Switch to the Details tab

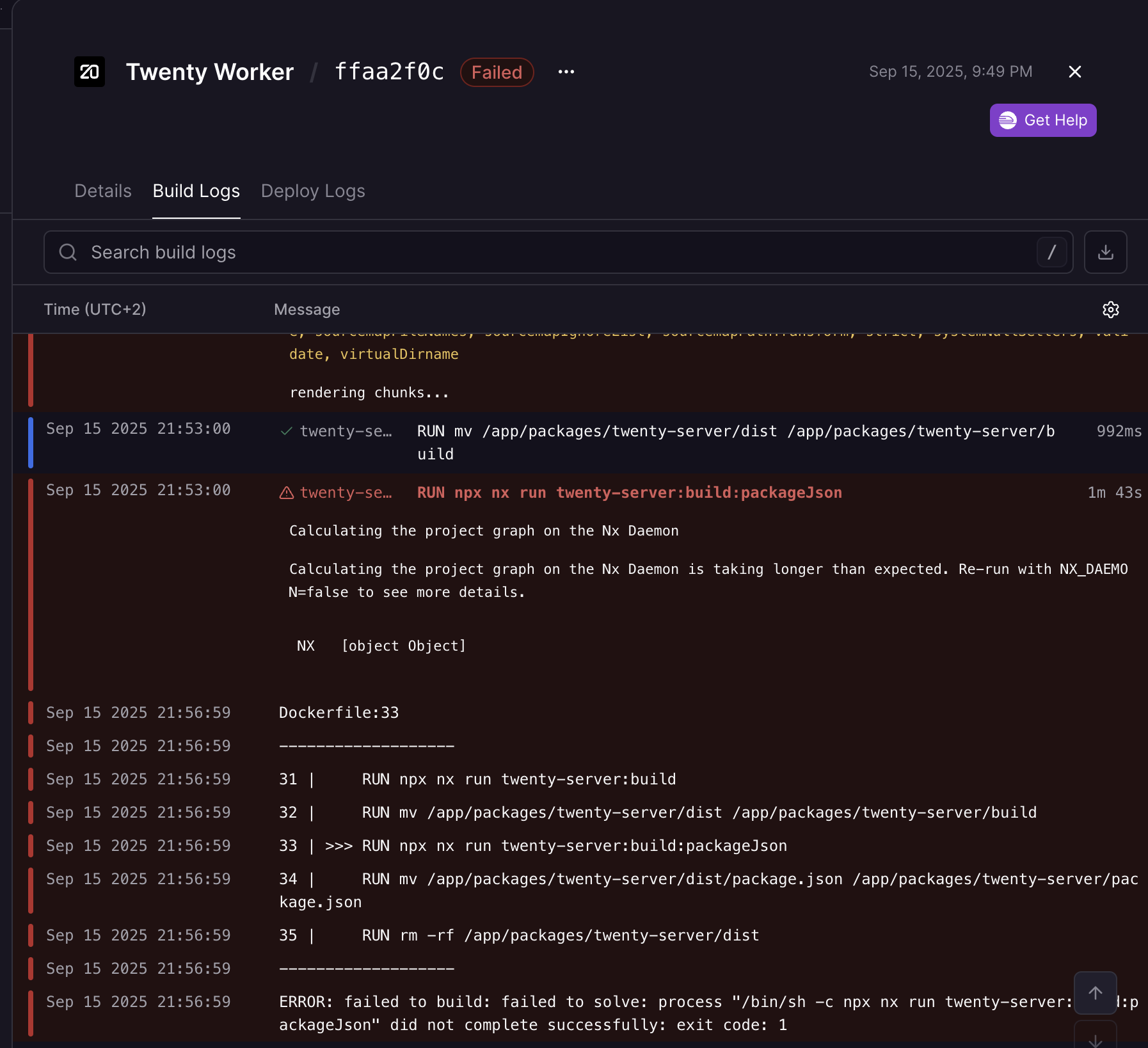[x=103, y=191]
